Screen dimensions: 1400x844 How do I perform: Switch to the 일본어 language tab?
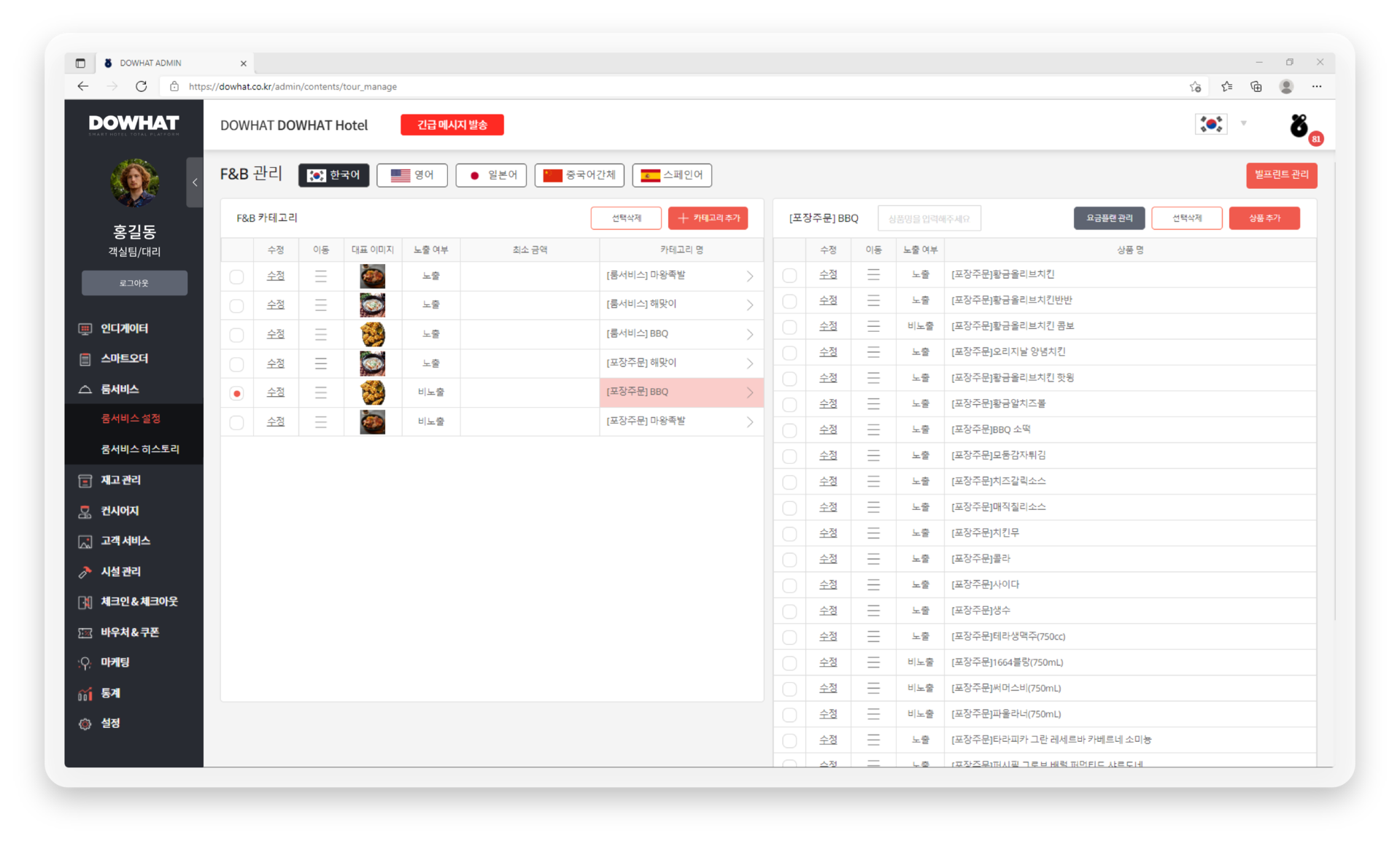[491, 175]
